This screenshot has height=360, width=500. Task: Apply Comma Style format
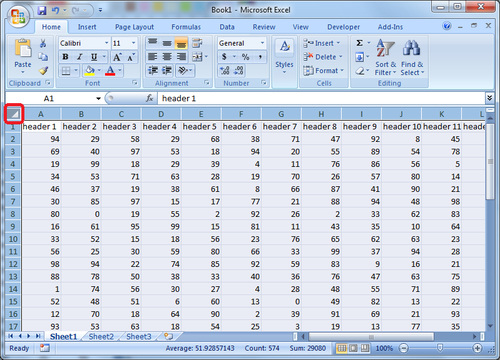260,57
